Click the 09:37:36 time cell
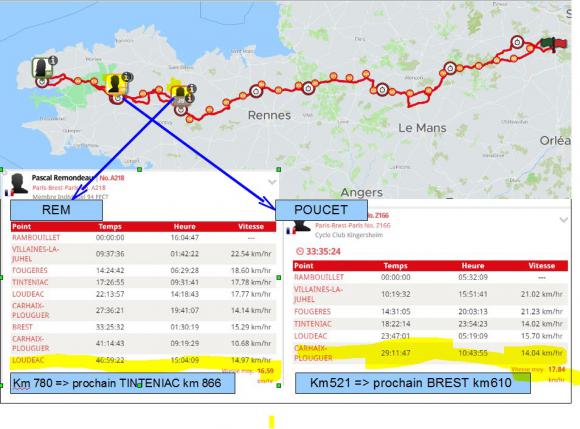The image size is (580, 429). [x=110, y=254]
